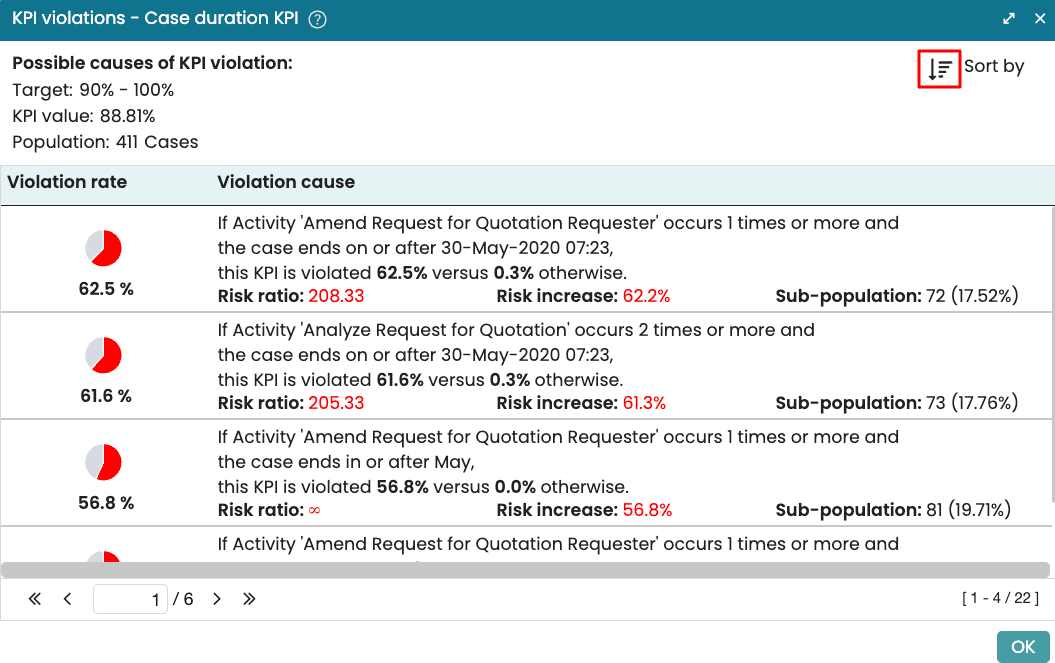Click the 56.8% violation rate pie chart
This screenshot has width=1055, height=663.
103,461
